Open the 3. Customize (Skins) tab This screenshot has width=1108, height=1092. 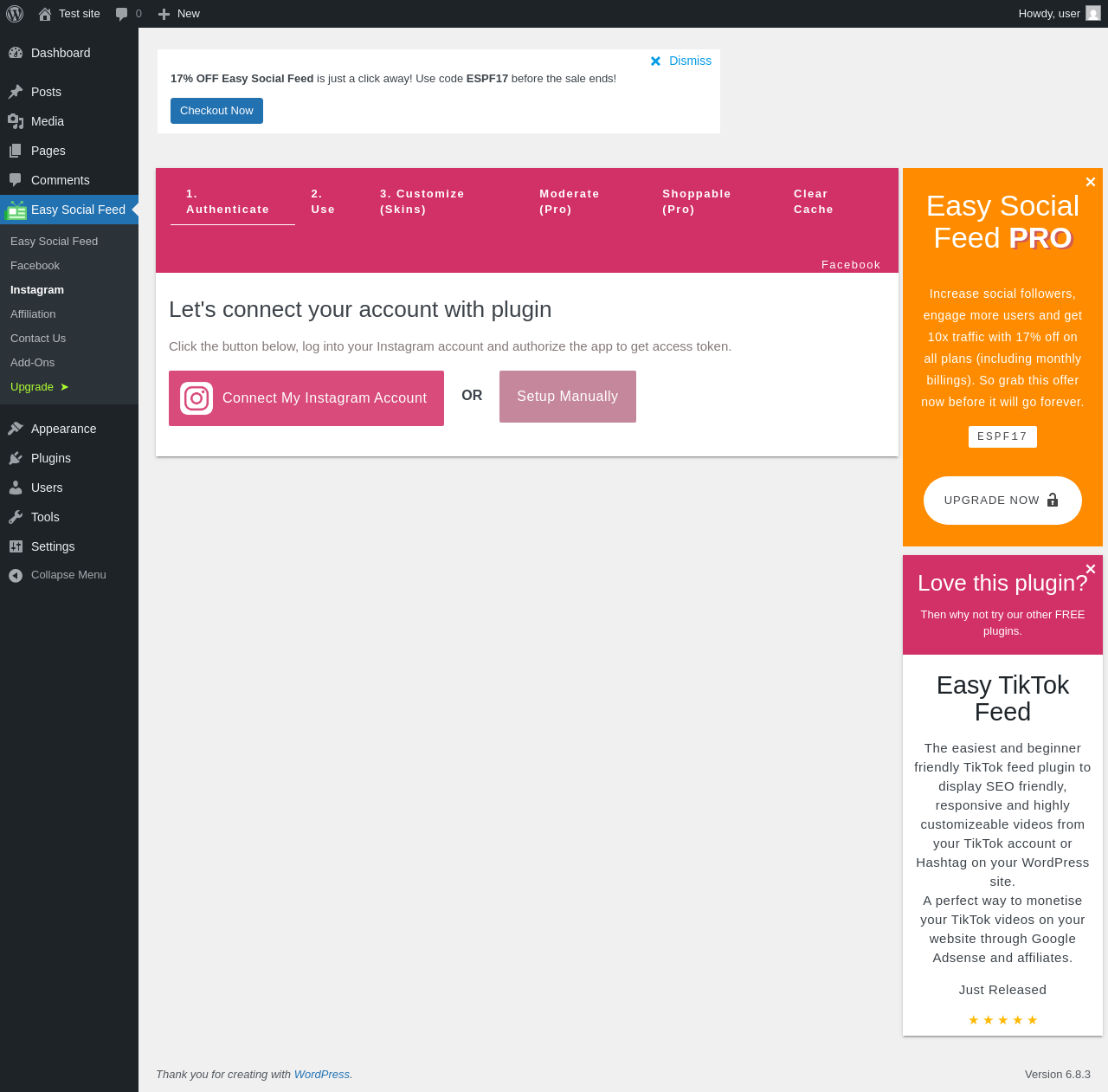[x=444, y=202]
